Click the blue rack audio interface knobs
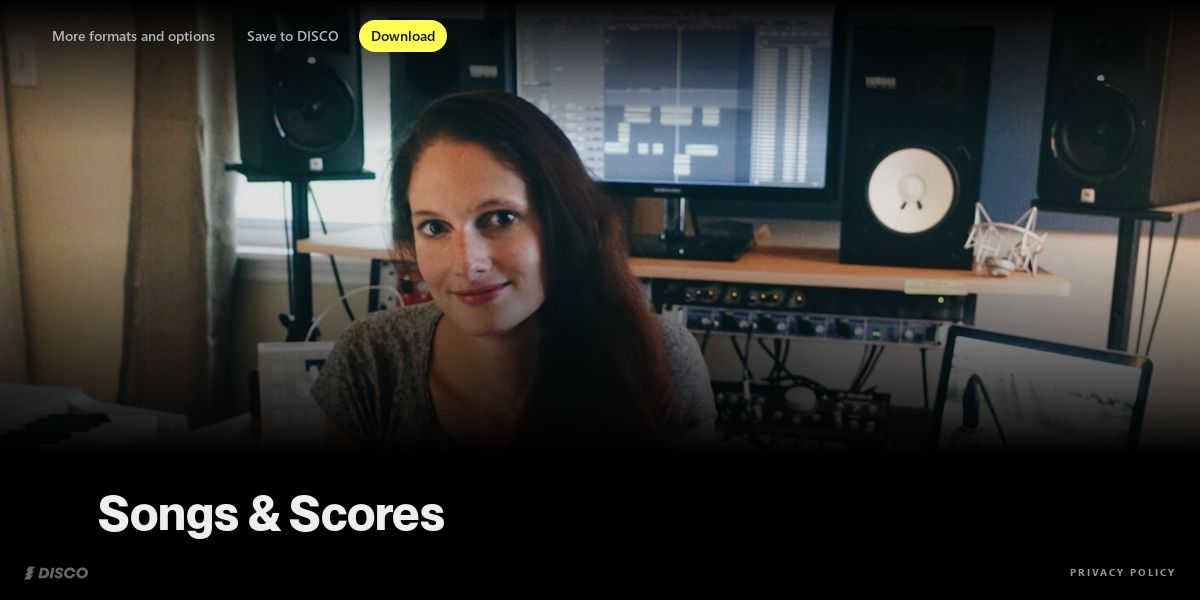Image resolution: width=1200 pixels, height=600 pixels. (812, 326)
